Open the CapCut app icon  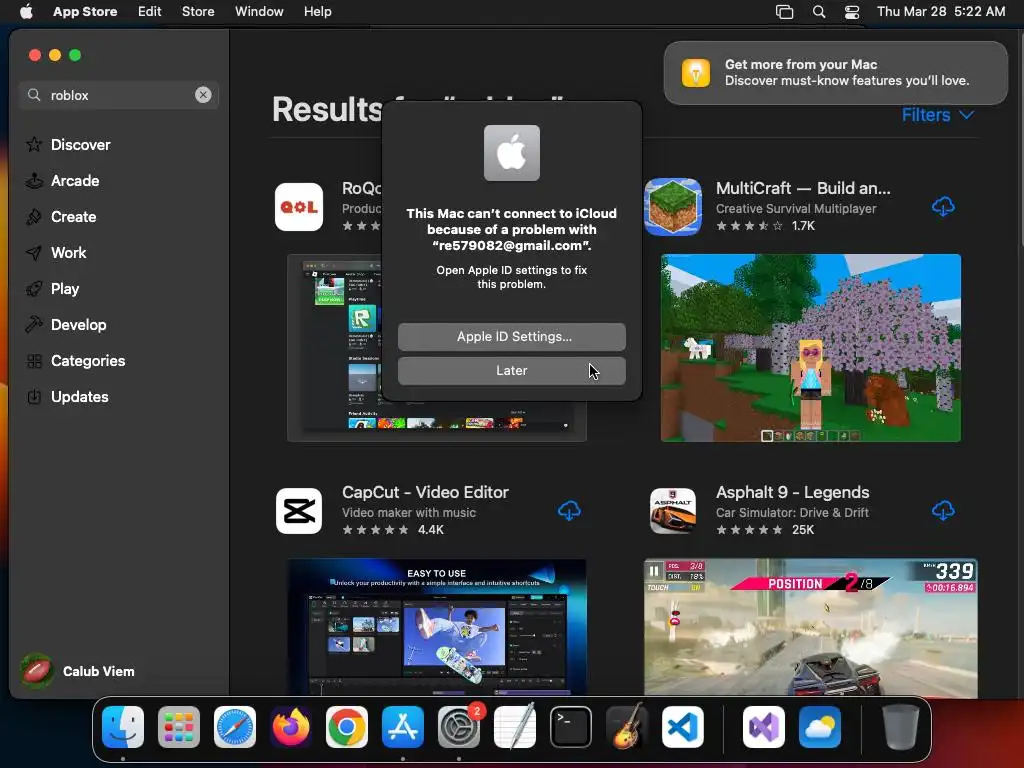299,511
